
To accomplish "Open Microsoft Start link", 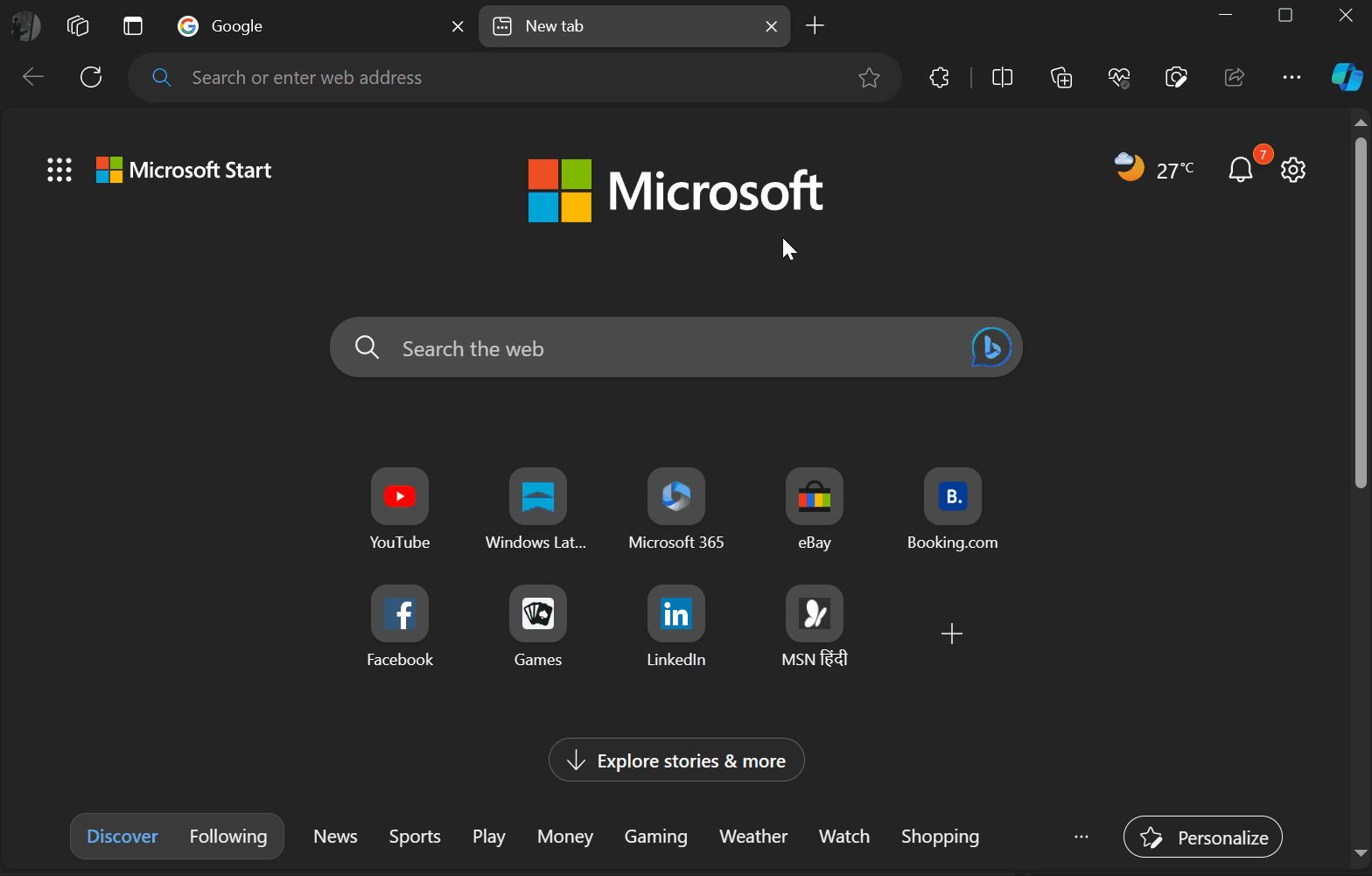I will pyautogui.click(x=184, y=170).
